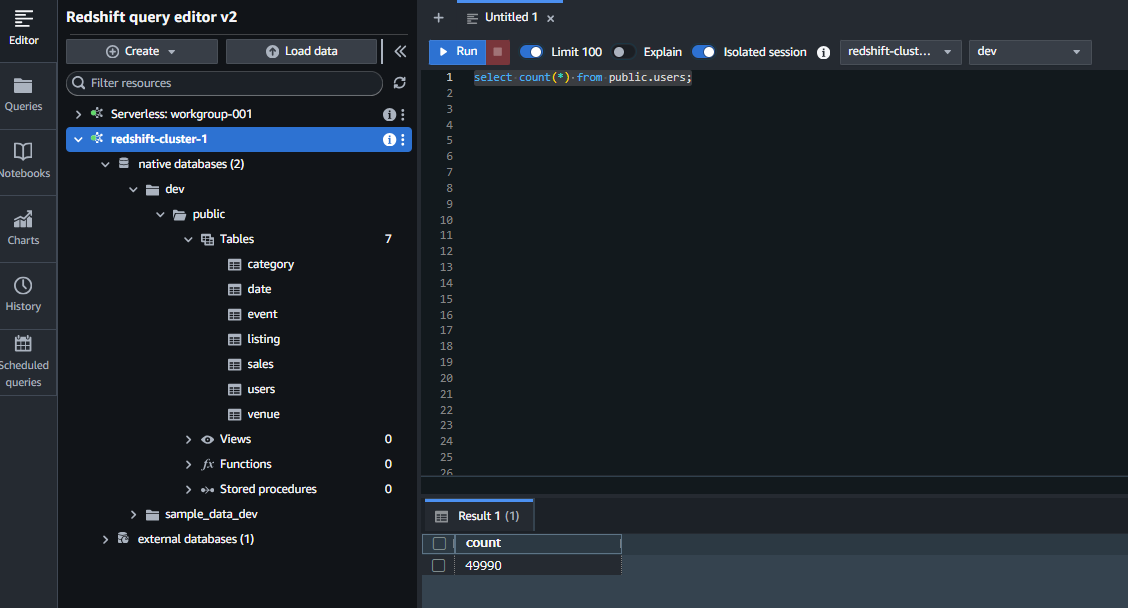
Task: Click the SQL query on line 1
Action: pos(582,78)
